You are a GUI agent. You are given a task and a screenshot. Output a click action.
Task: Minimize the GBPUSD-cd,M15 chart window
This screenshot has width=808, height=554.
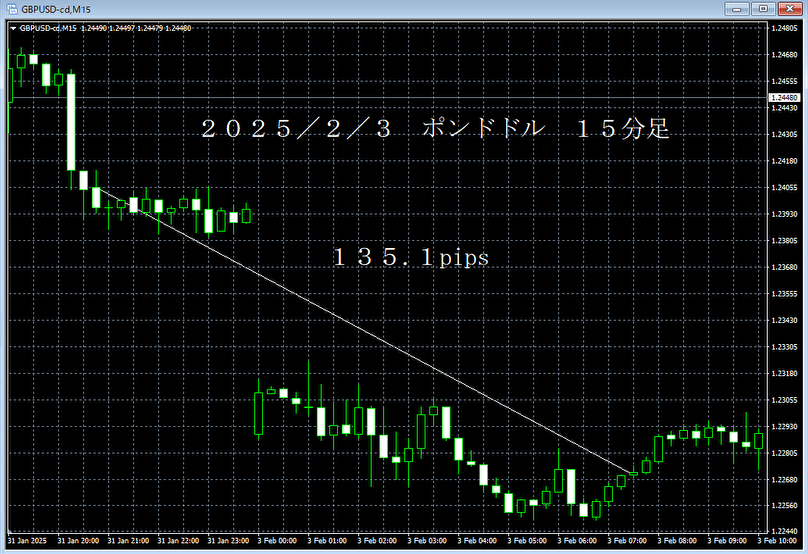pyautogui.click(x=737, y=9)
